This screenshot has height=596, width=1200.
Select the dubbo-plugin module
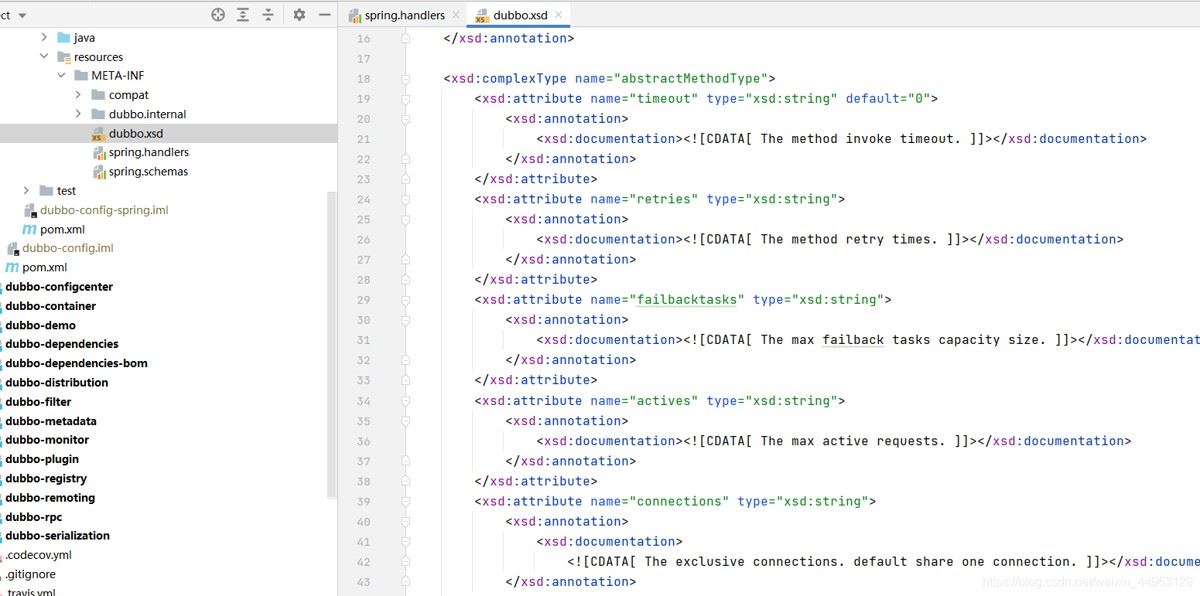[x=42, y=459]
